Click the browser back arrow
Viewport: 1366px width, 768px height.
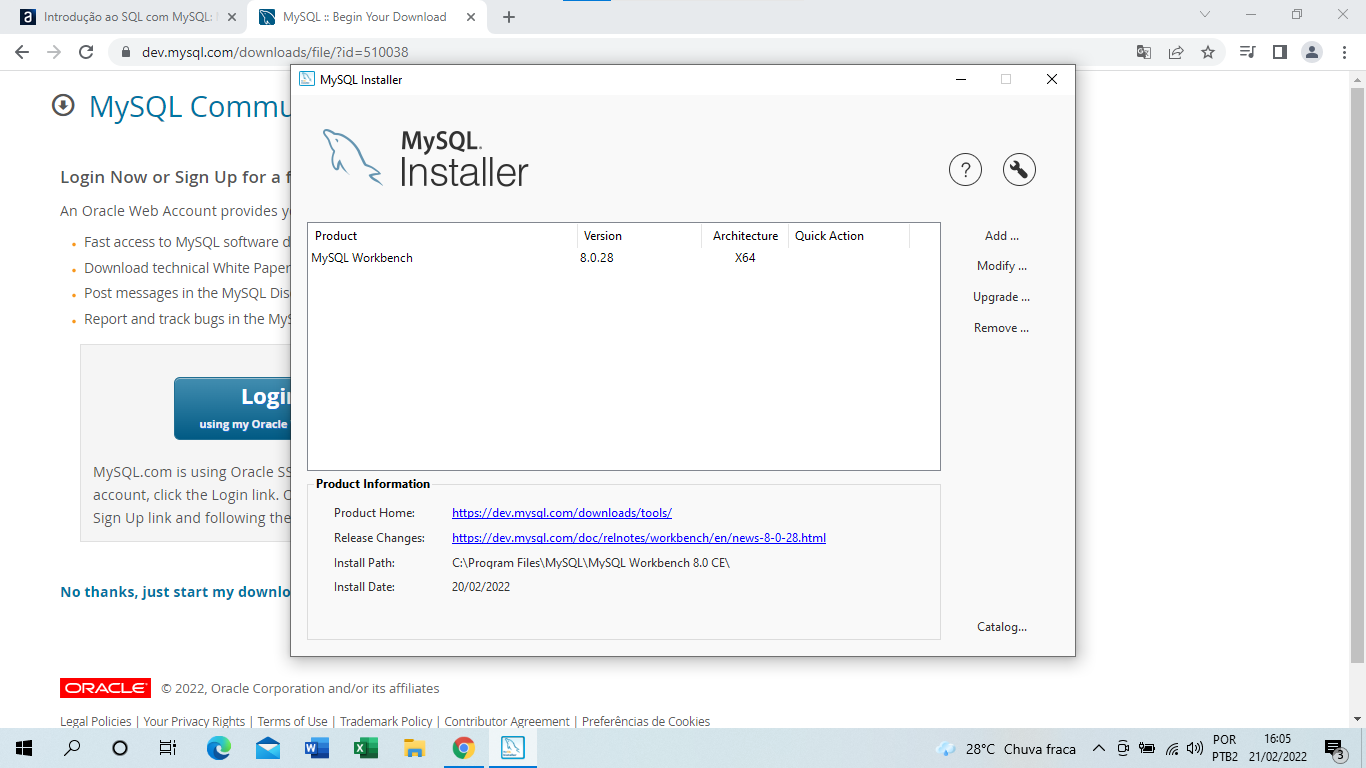(22, 52)
